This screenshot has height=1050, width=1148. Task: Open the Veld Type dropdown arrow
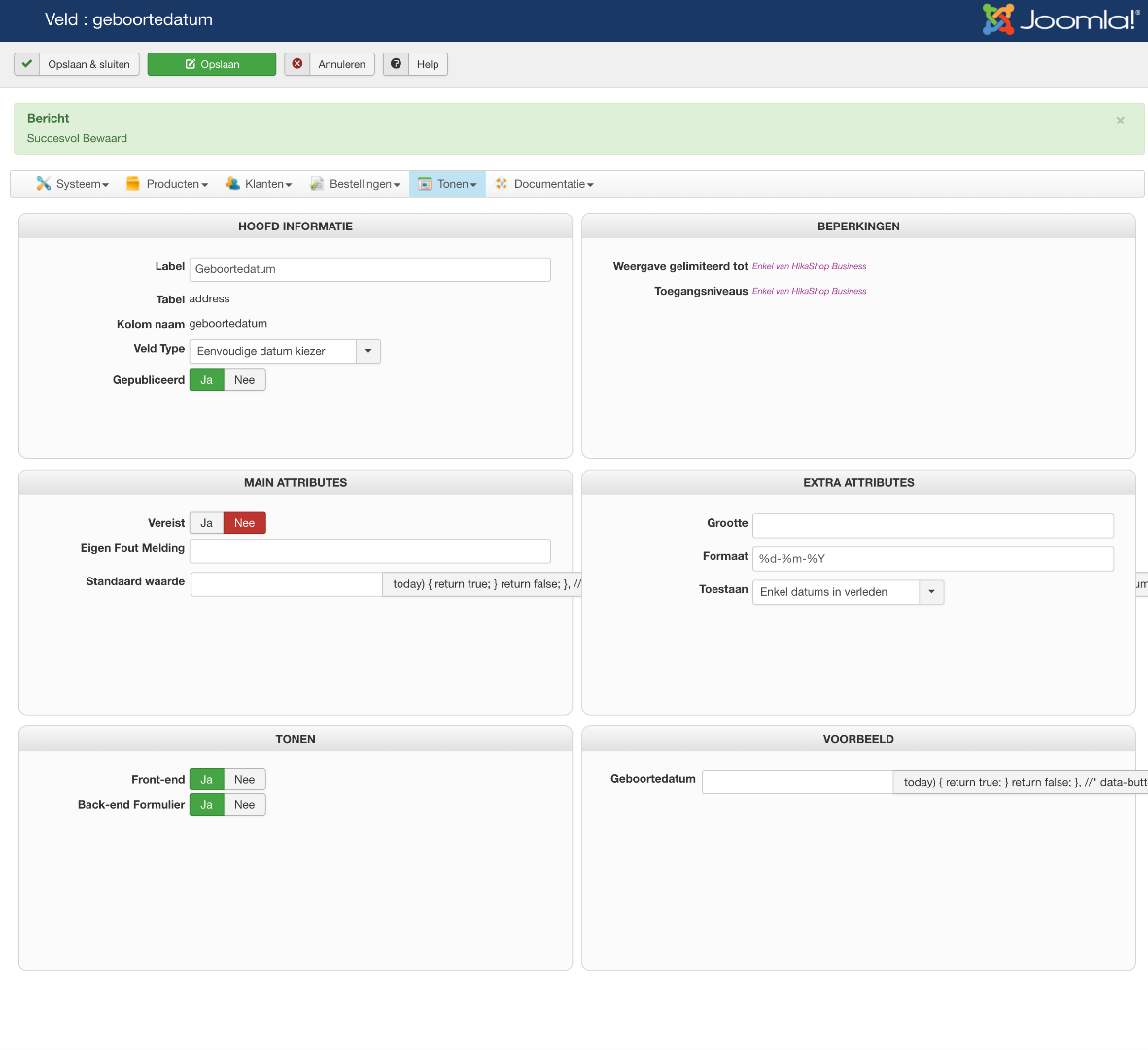pyautogui.click(x=368, y=352)
